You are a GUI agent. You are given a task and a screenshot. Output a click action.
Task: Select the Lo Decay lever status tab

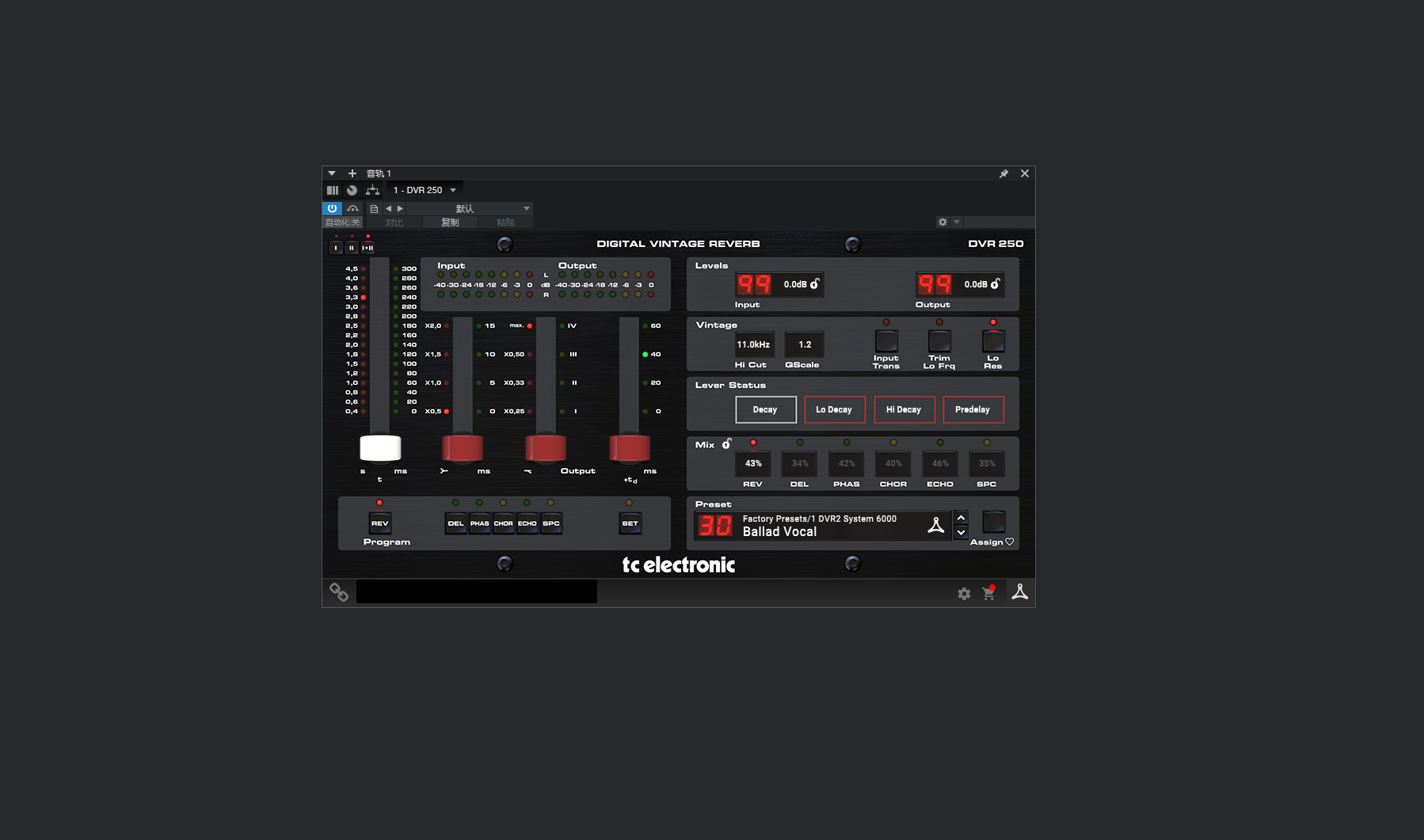point(834,409)
